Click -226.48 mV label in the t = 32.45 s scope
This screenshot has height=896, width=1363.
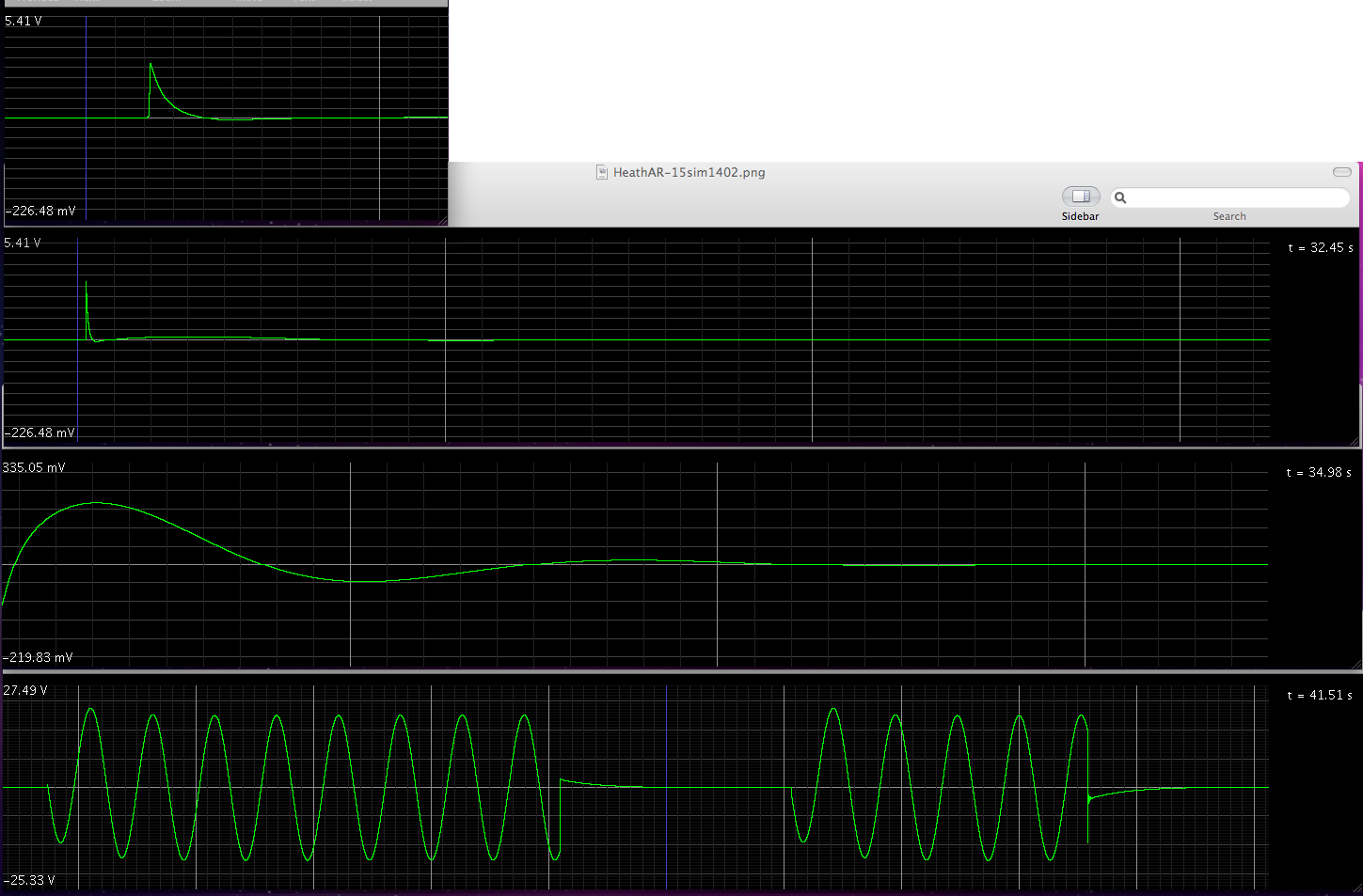point(40,432)
